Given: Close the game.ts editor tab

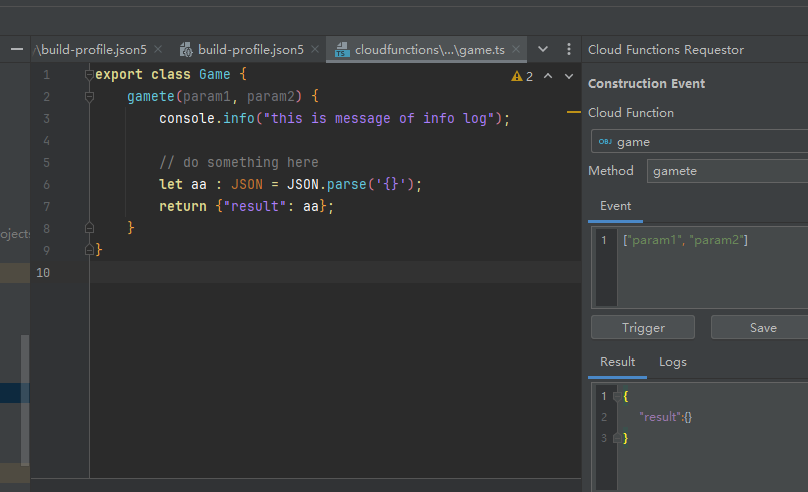Looking at the screenshot, I should [x=517, y=49].
